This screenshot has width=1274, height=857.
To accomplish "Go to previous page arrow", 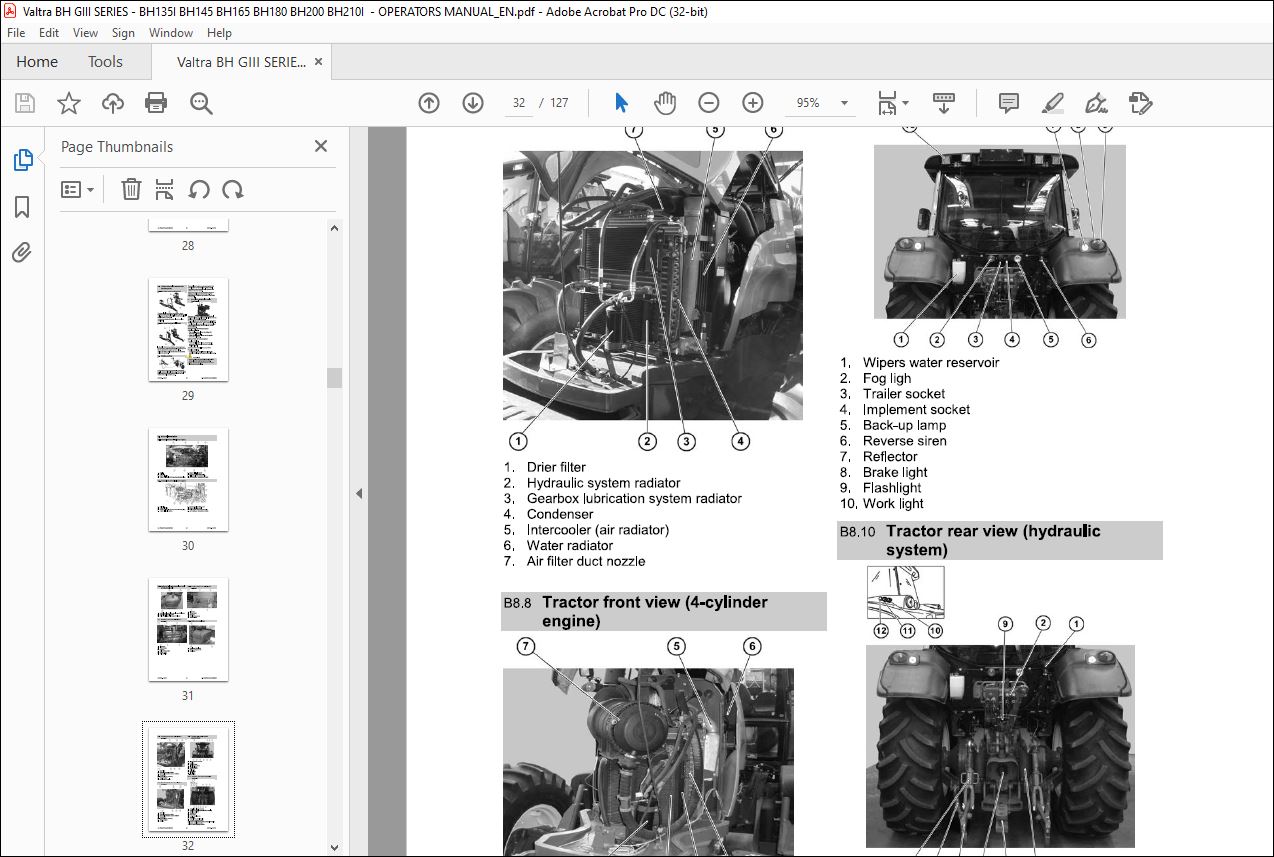I will click(429, 103).
